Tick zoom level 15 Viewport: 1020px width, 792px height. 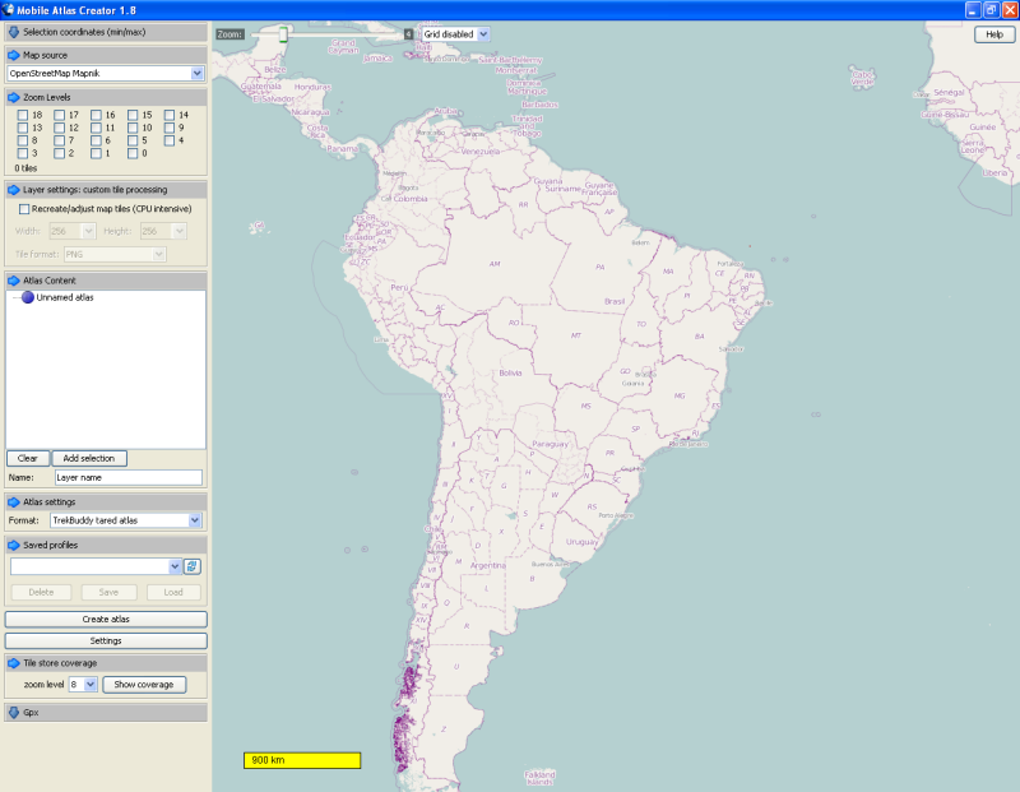[x=133, y=115]
